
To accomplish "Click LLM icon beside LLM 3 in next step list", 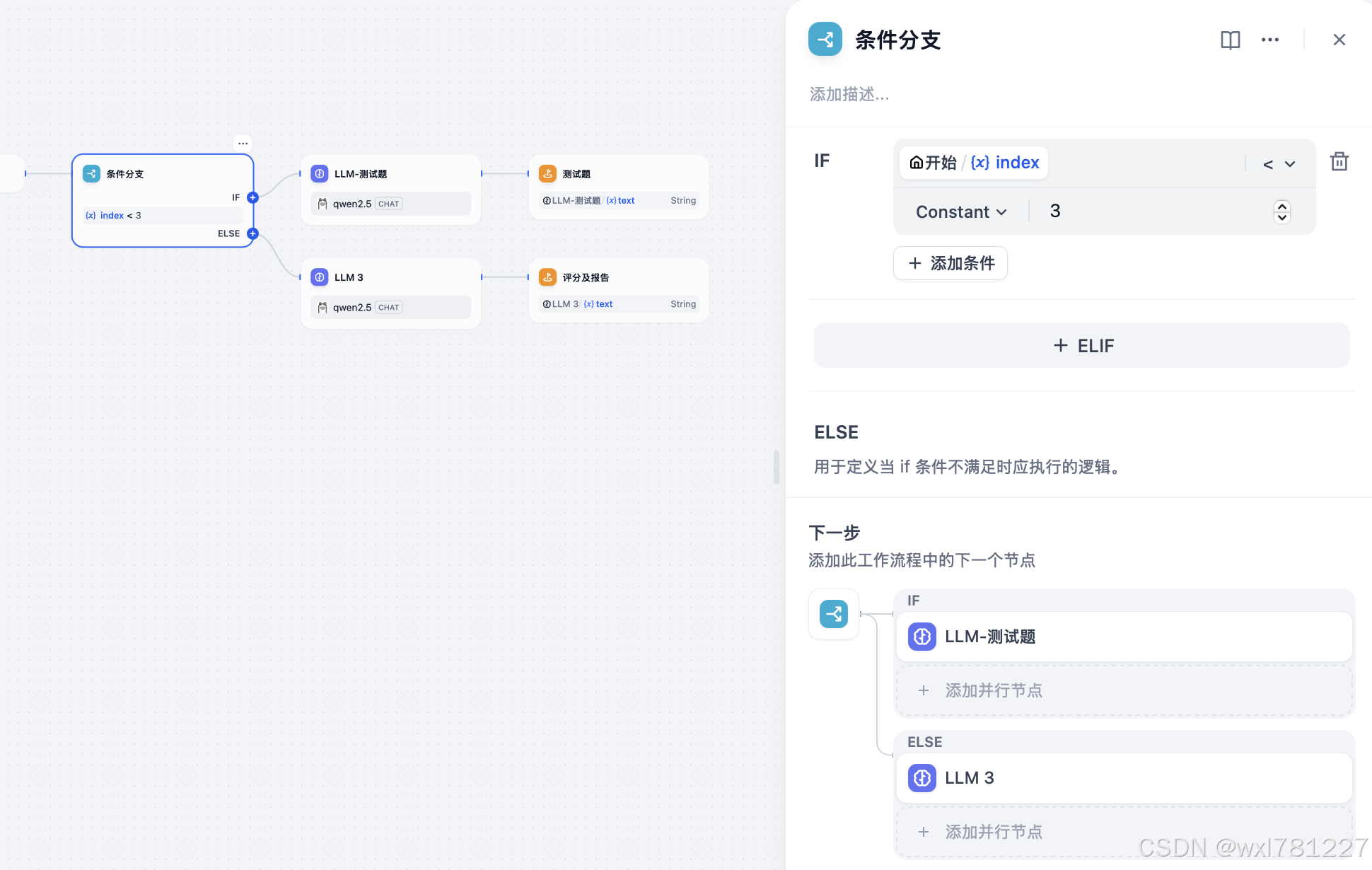I will pyautogui.click(x=922, y=778).
